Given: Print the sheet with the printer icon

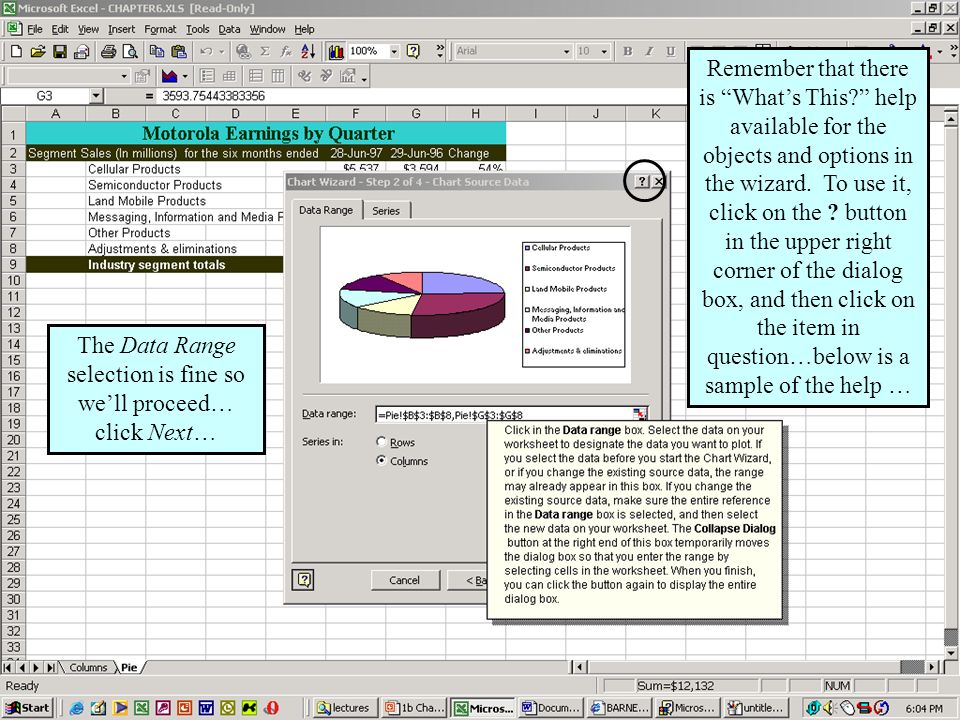Looking at the screenshot, I should [x=109, y=52].
